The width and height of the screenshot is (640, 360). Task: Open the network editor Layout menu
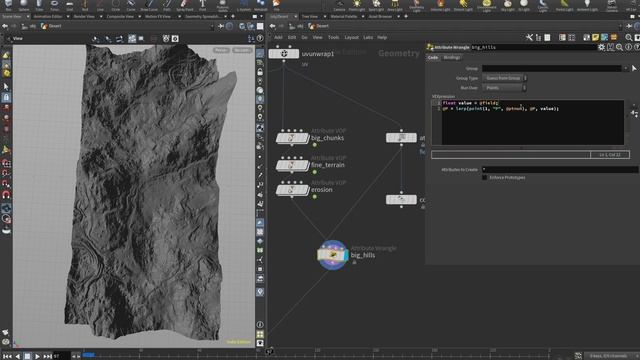[x=351, y=38]
